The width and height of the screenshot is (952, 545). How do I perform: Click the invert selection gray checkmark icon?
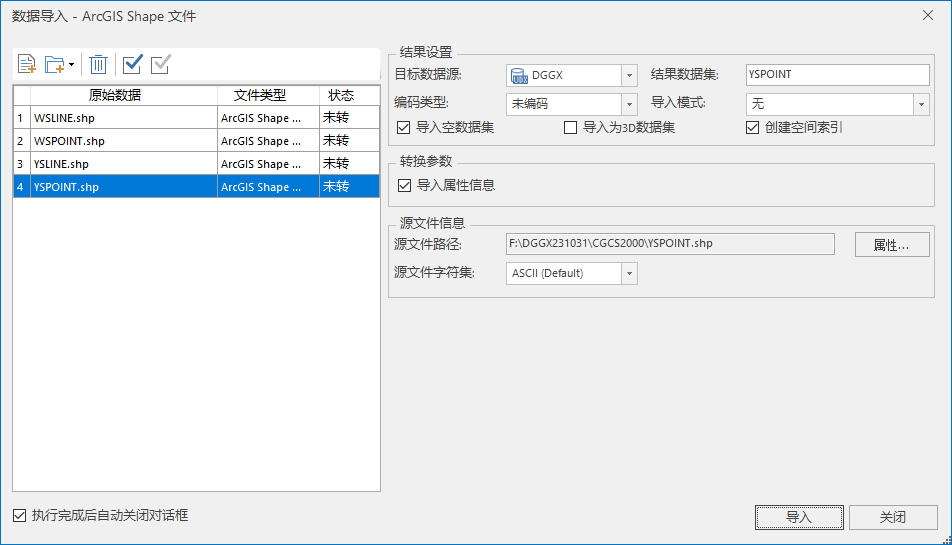click(x=160, y=65)
